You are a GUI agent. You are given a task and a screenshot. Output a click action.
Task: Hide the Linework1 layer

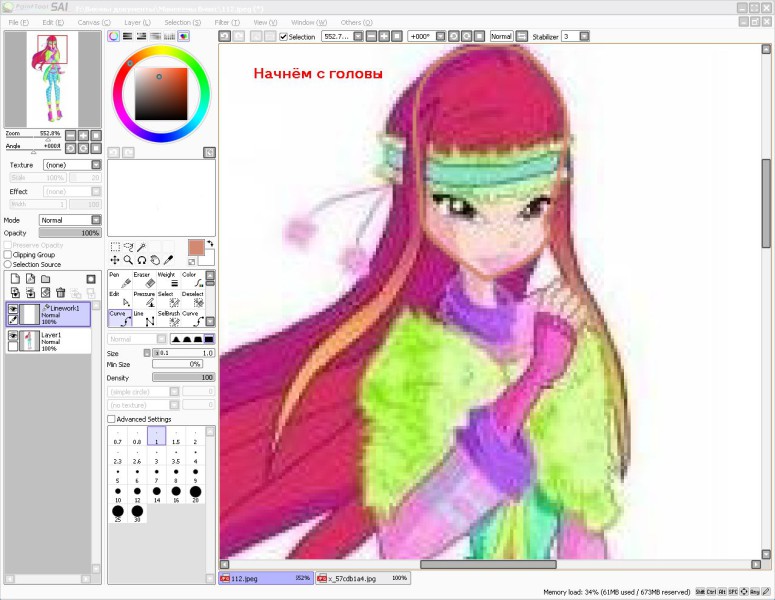[x=13, y=309]
